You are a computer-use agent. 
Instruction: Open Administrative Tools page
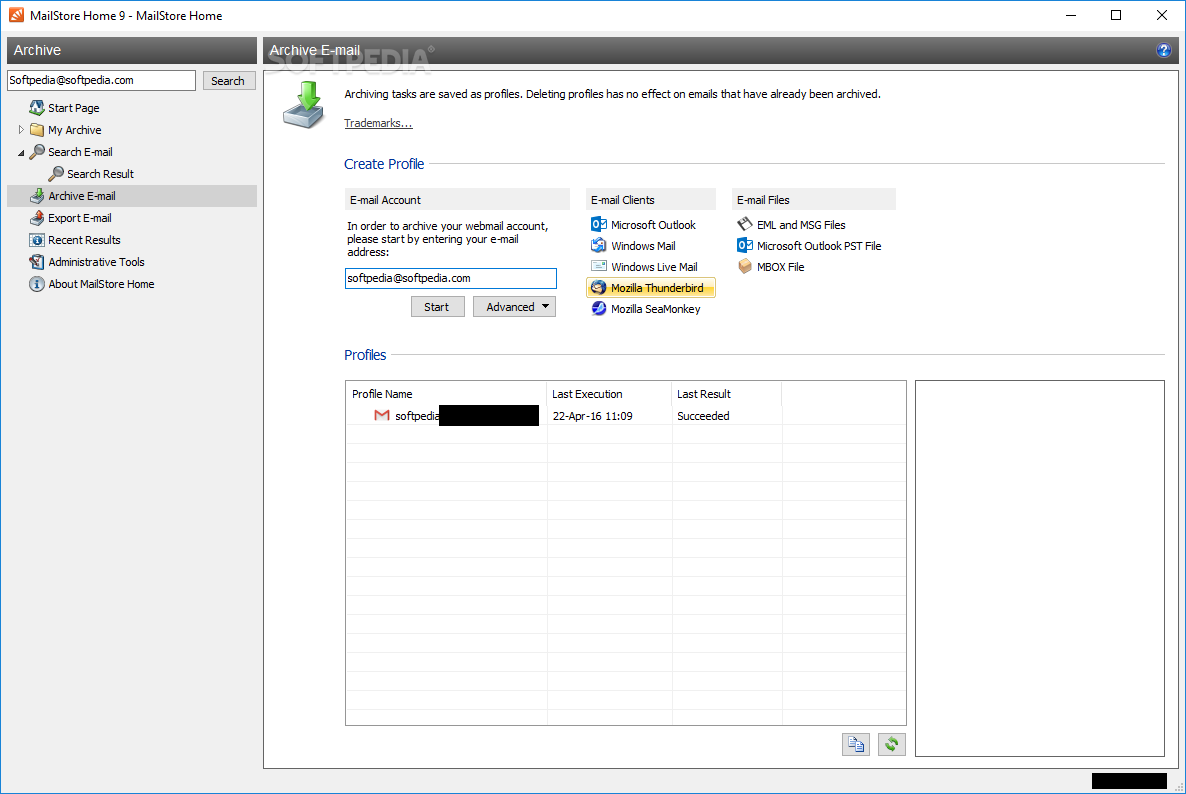coord(96,262)
